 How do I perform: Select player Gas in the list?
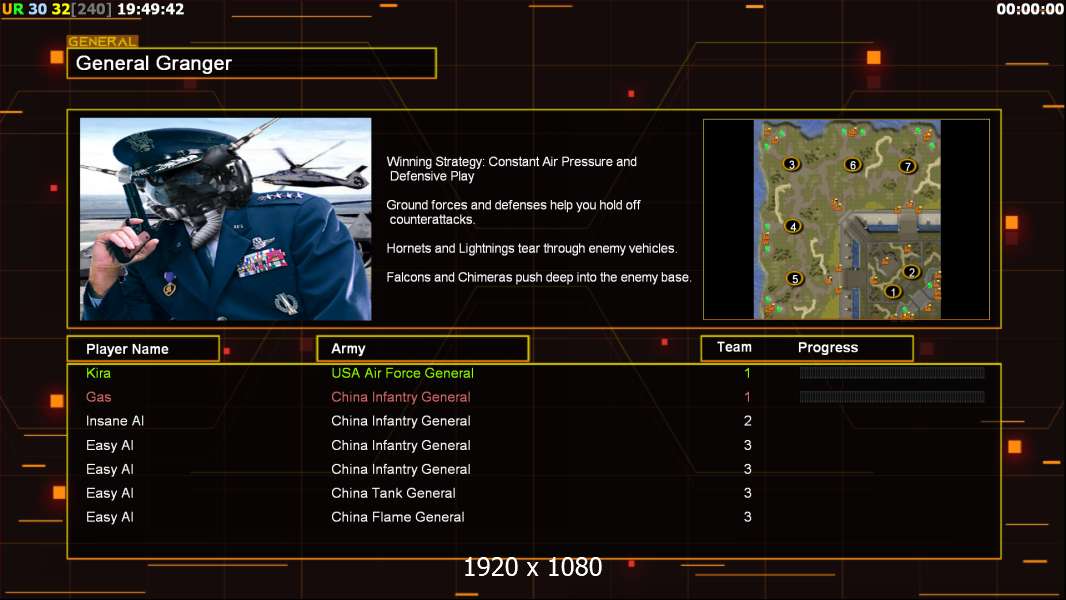(99, 397)
